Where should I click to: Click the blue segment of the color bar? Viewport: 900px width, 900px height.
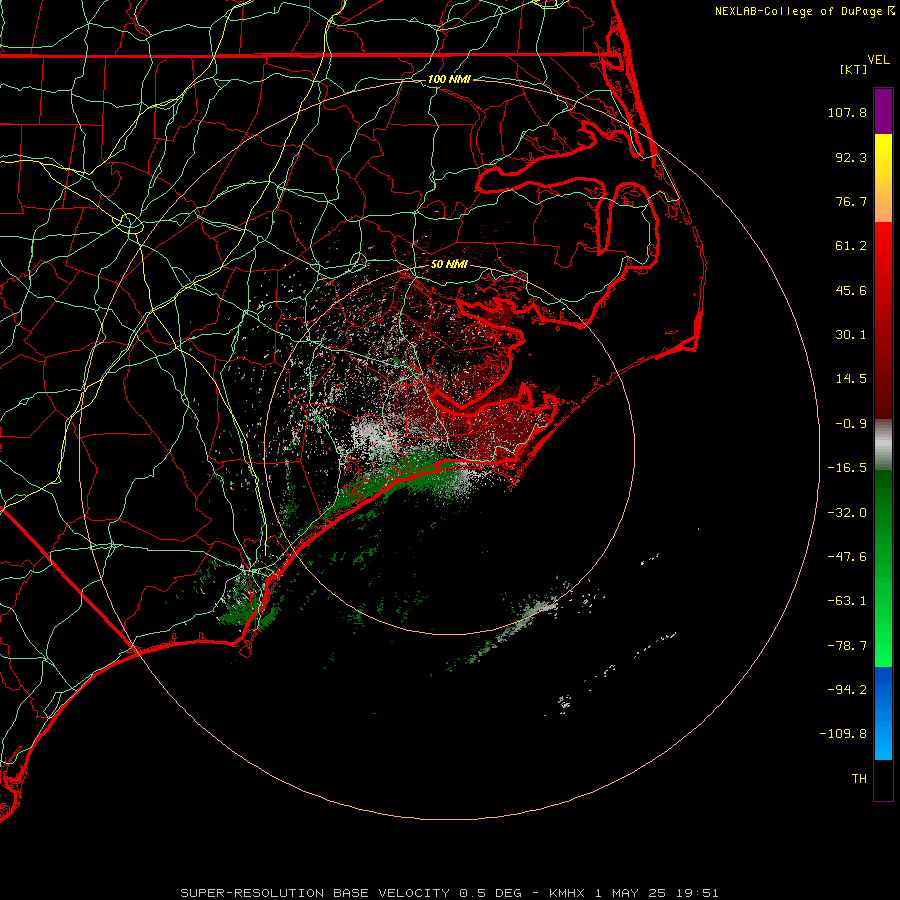[883, 713]
